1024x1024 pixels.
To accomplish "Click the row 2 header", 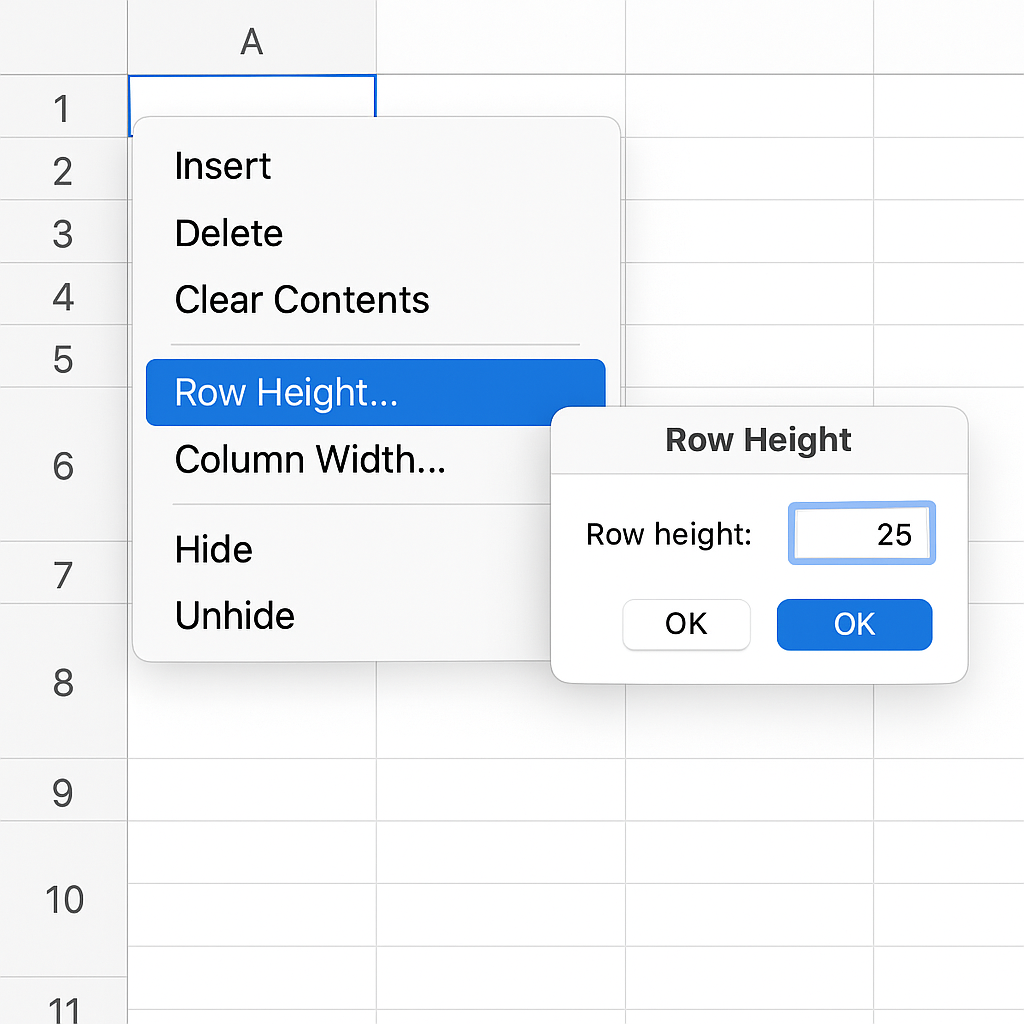I will pos(63,171).
